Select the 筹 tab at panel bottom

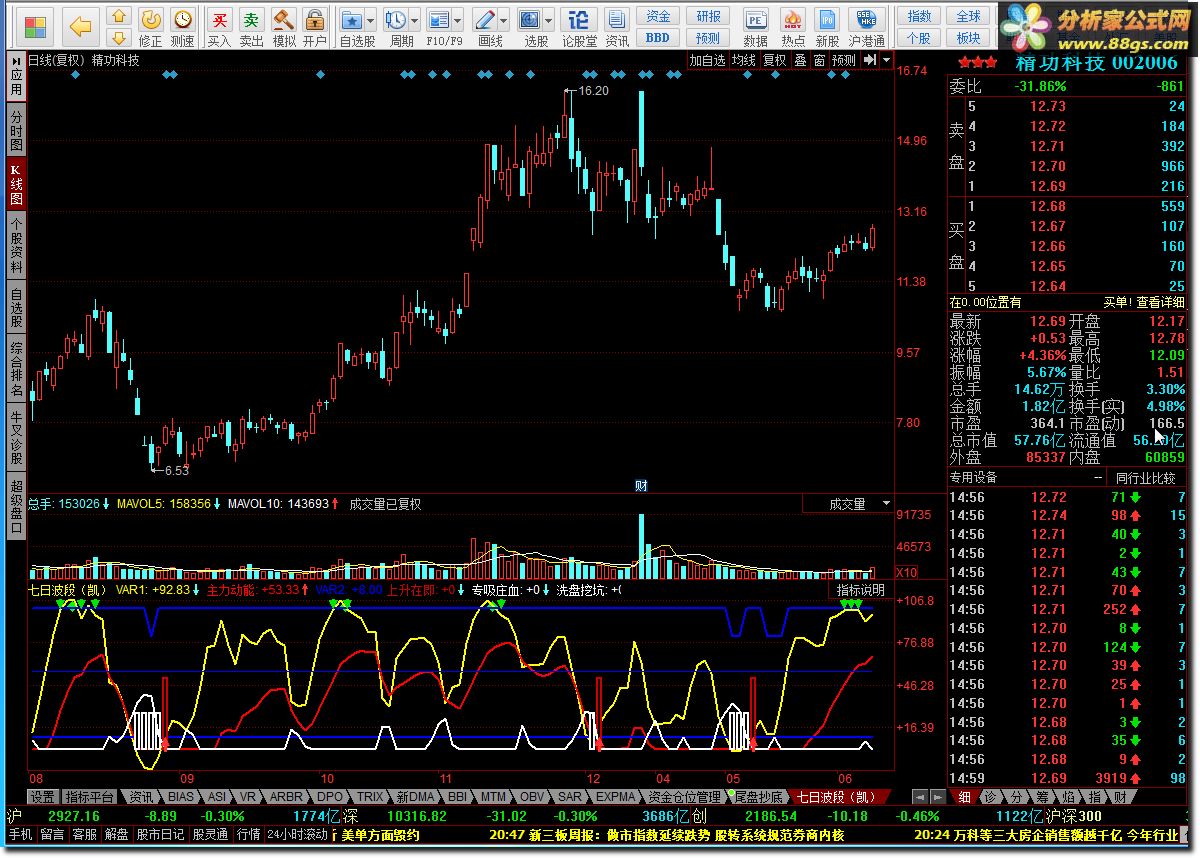click(1044, 797)
